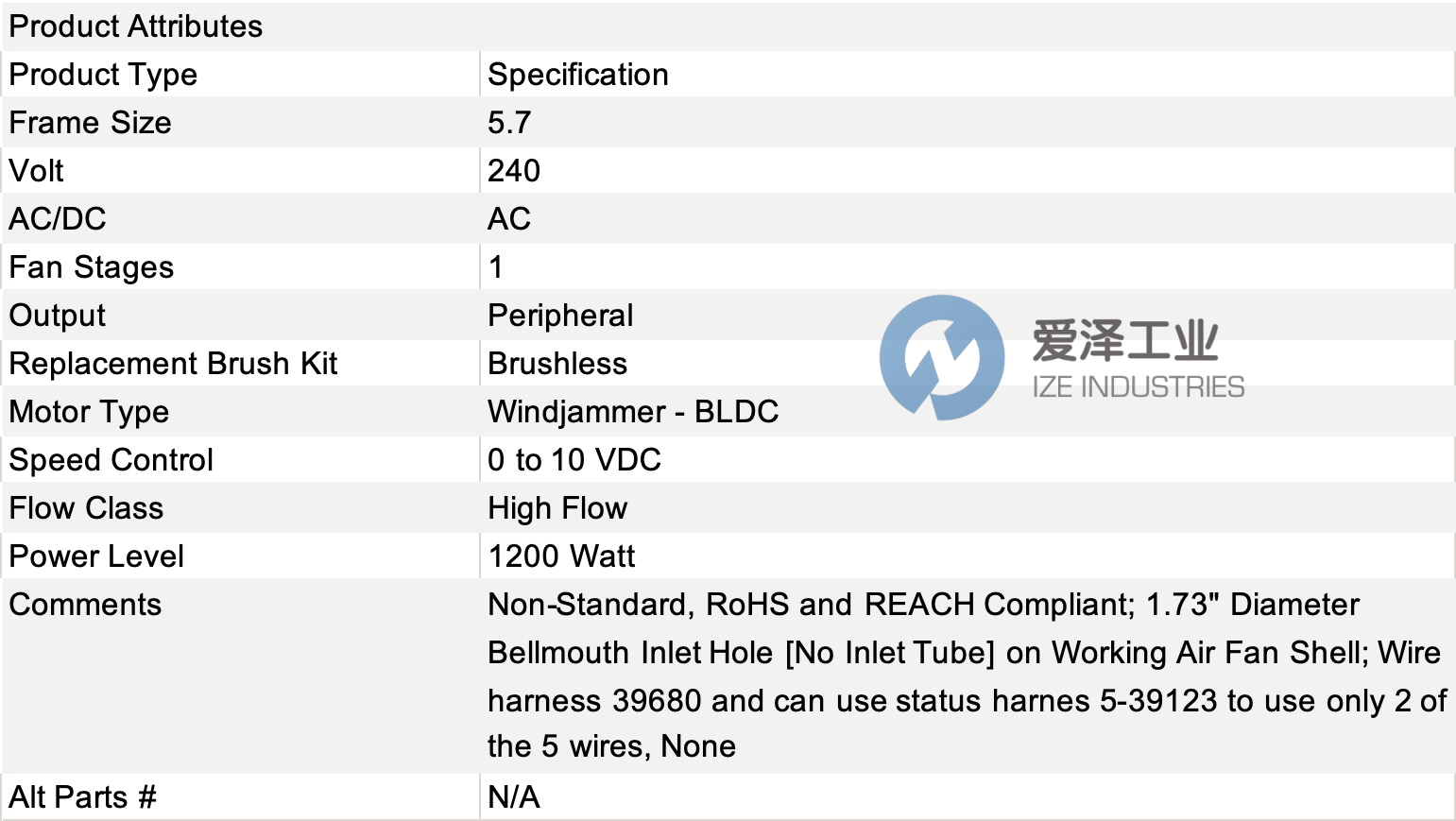Click the Volt value 240
The image size is (1456, 821).
(x=514, y=171)
